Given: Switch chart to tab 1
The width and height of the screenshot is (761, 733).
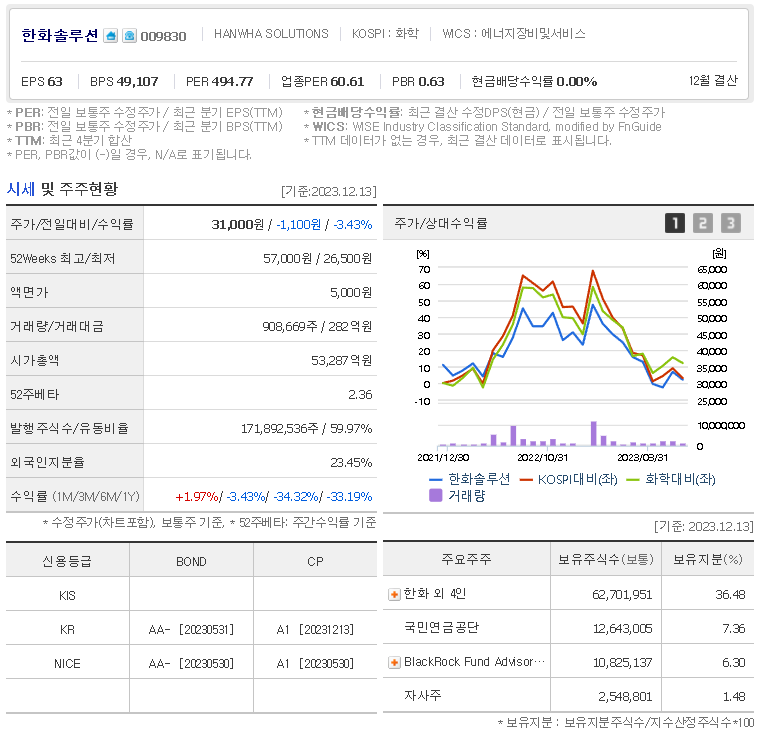Looking at the screenshot, I should [x=675, y=223].
